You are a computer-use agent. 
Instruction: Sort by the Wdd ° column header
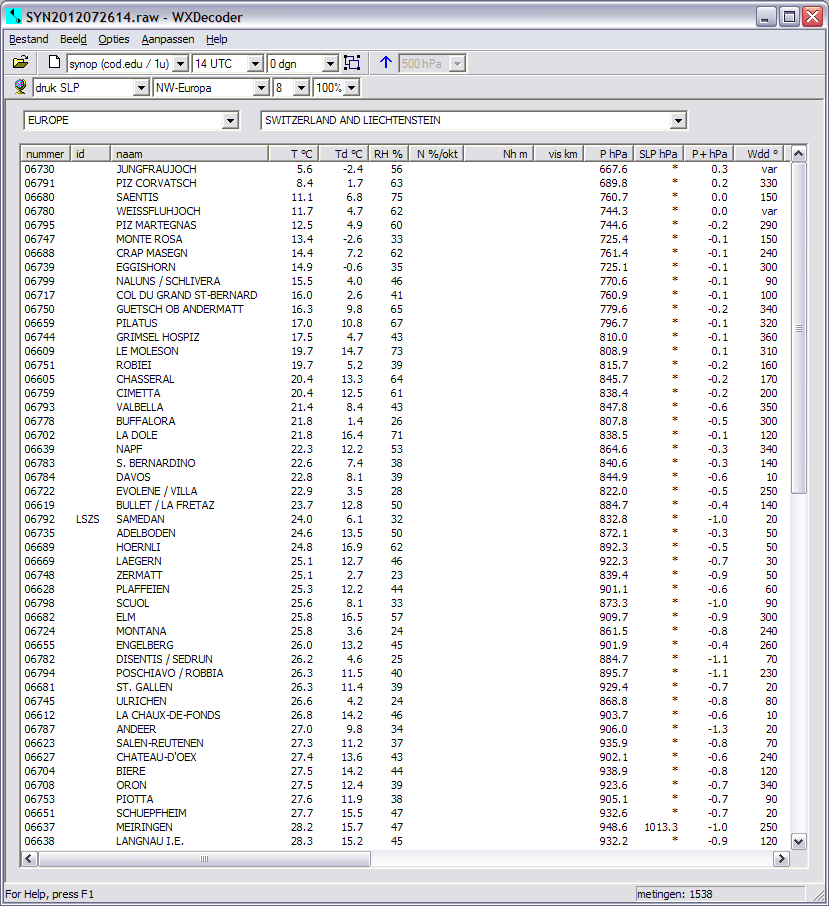[759, 154]
